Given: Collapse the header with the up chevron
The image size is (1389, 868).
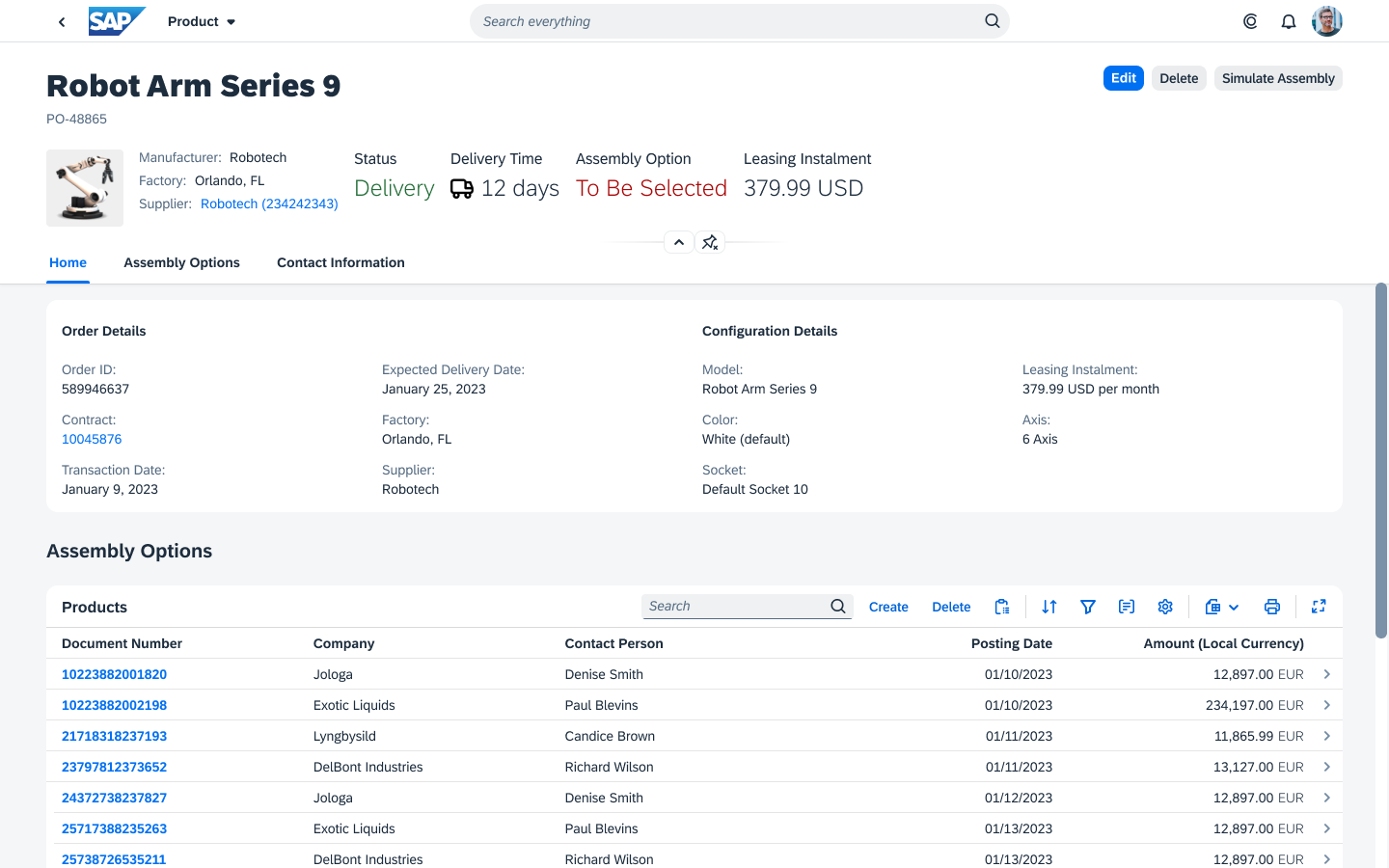Looking at the screenshot, I should pos(679,242).
